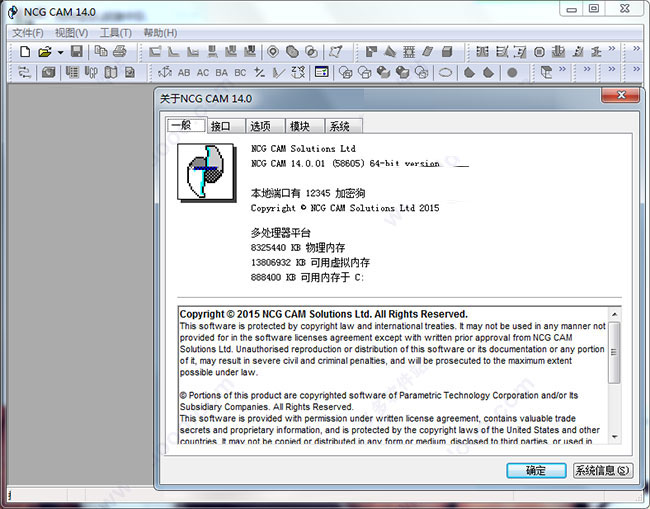Switch to the 接口 tab
Screen dimensions: 650x509
(226, 126)
